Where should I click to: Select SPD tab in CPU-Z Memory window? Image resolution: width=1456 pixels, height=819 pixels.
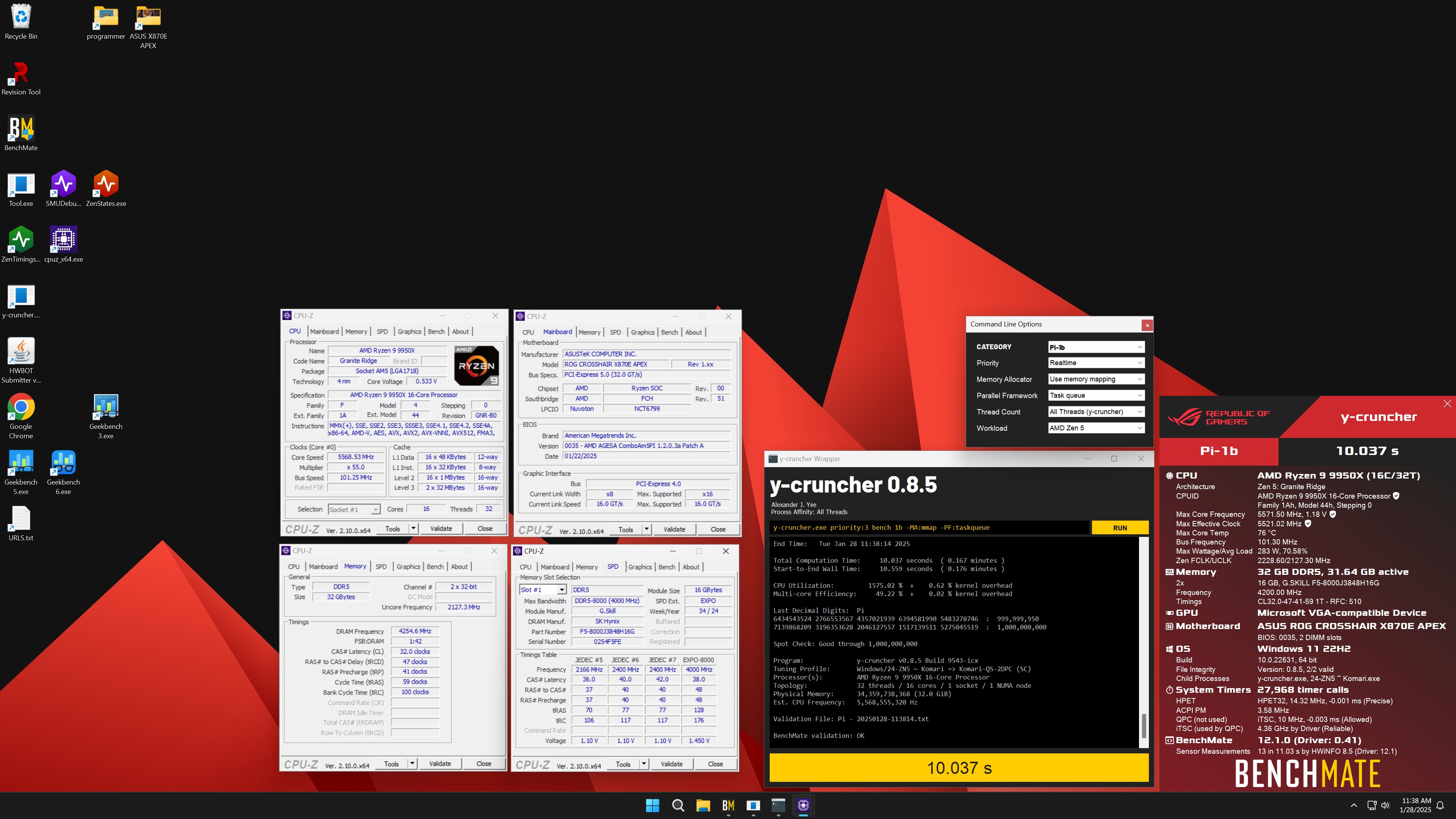(381, 566)
